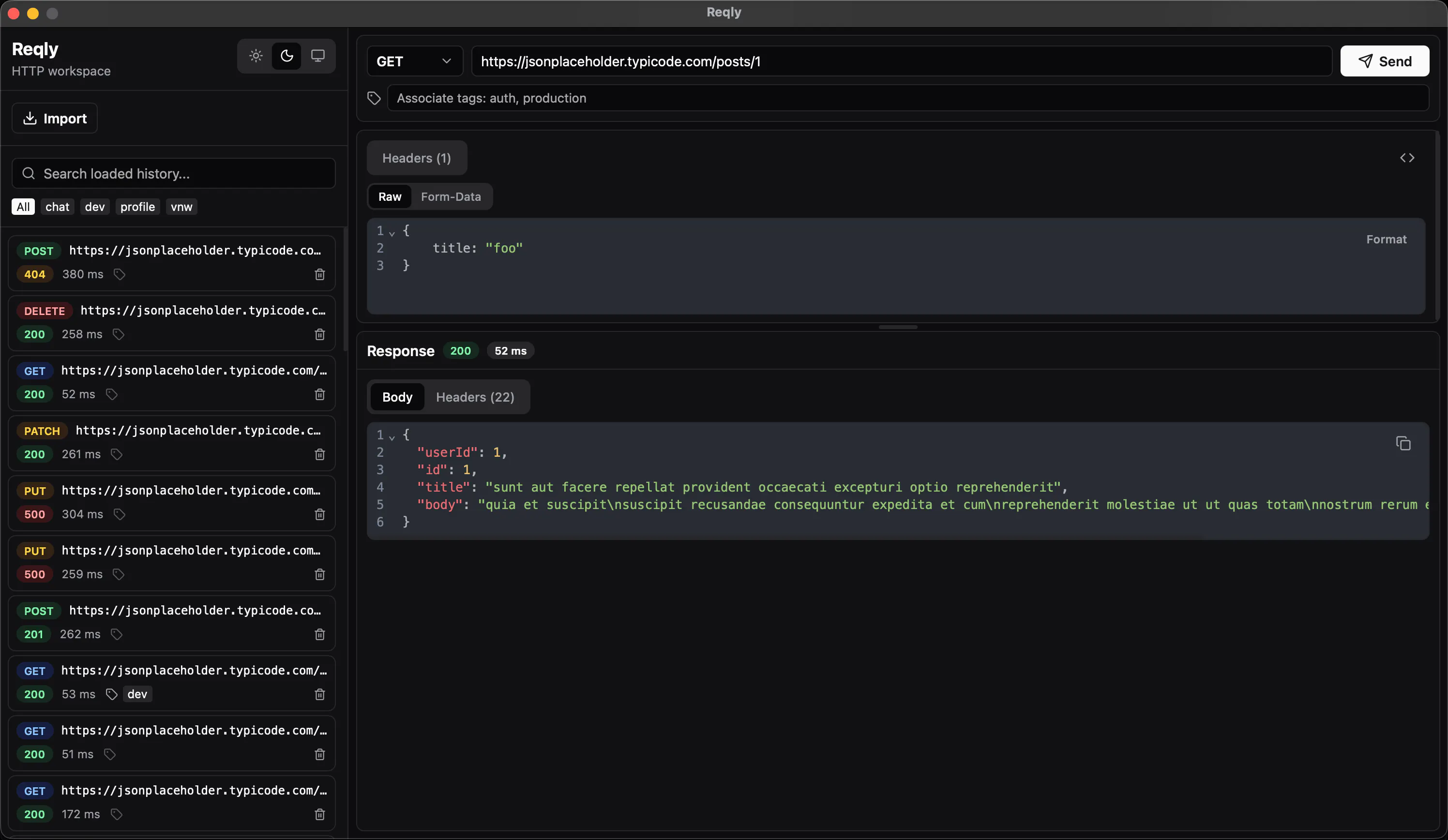Send the request

(1385, 61)
